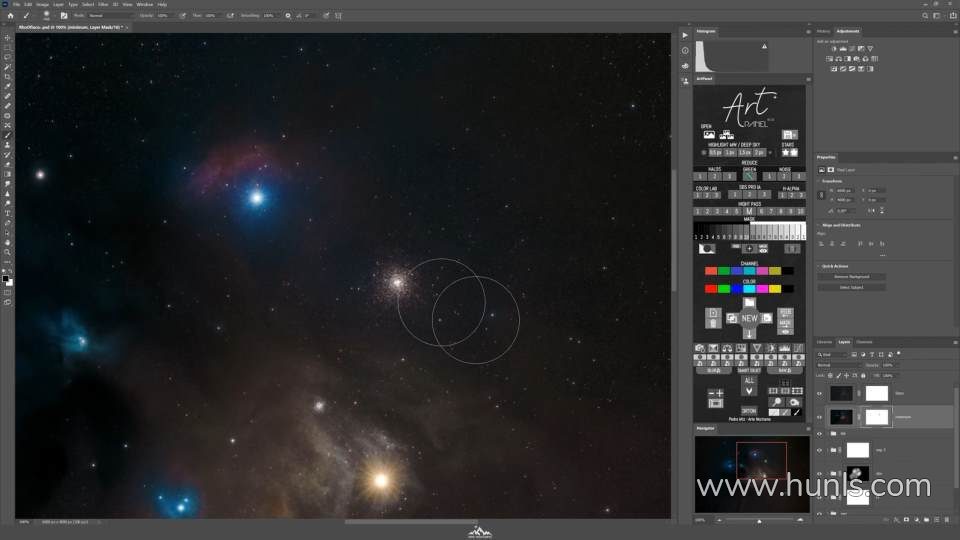Open the File menu

coord(17,4)
